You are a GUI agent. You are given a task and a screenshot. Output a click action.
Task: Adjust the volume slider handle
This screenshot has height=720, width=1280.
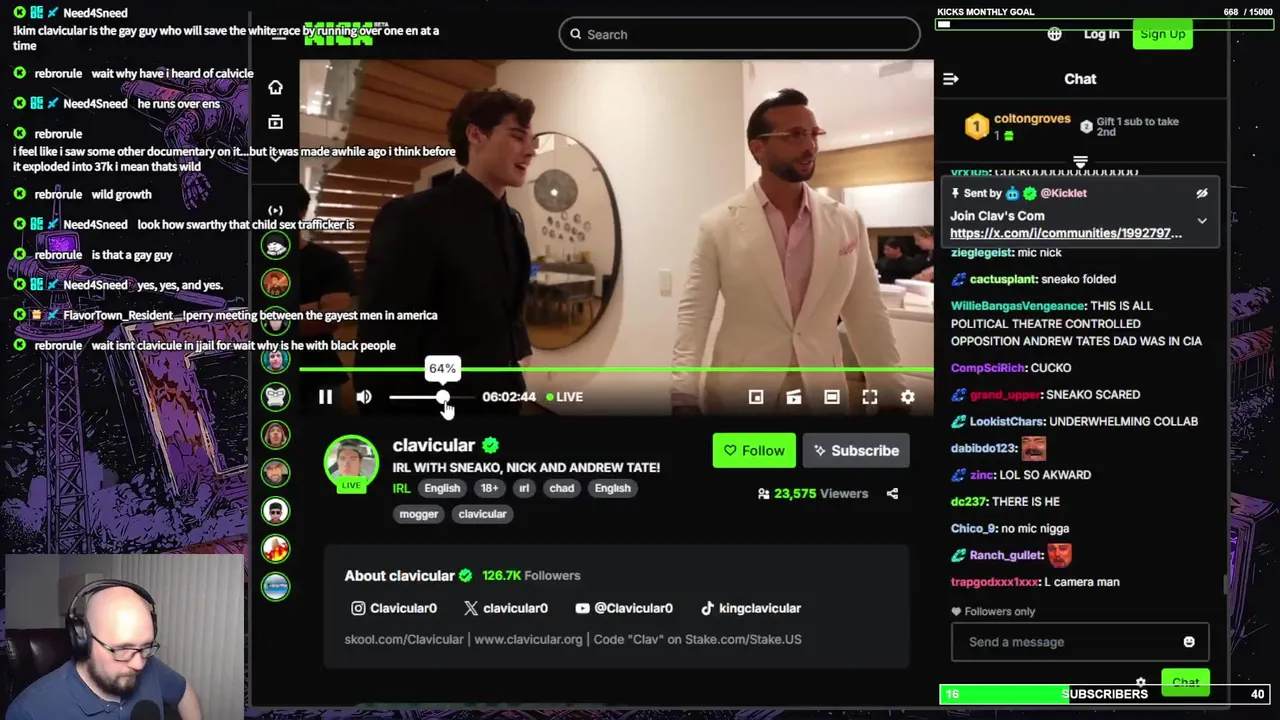(x=442, y=397)
